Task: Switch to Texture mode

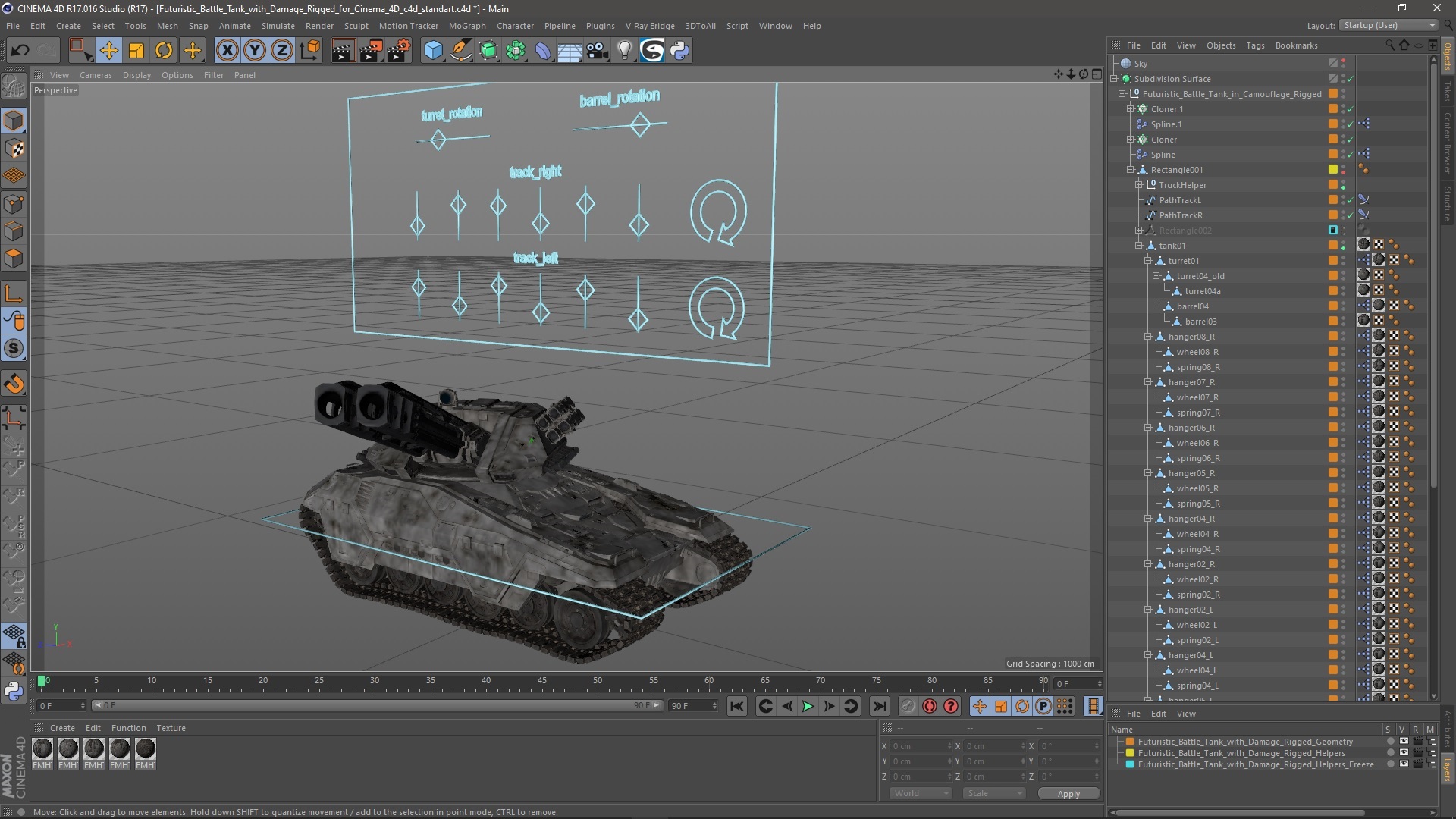Action: [x=14, y=149]
